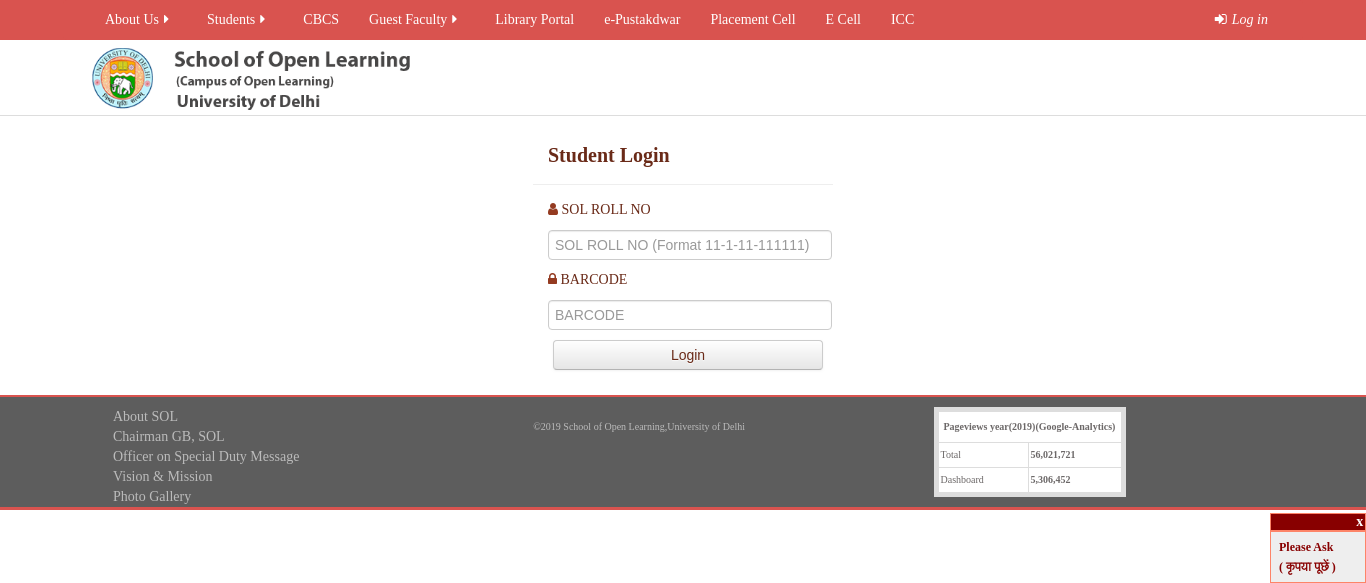Click the School of Open Learning header text
This screenshot has width=1366, height=583.
tap(292, 60)
